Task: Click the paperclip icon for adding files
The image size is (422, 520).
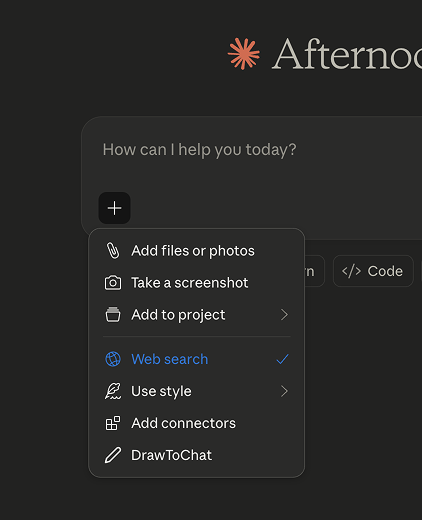Action: tap(113, 251)
